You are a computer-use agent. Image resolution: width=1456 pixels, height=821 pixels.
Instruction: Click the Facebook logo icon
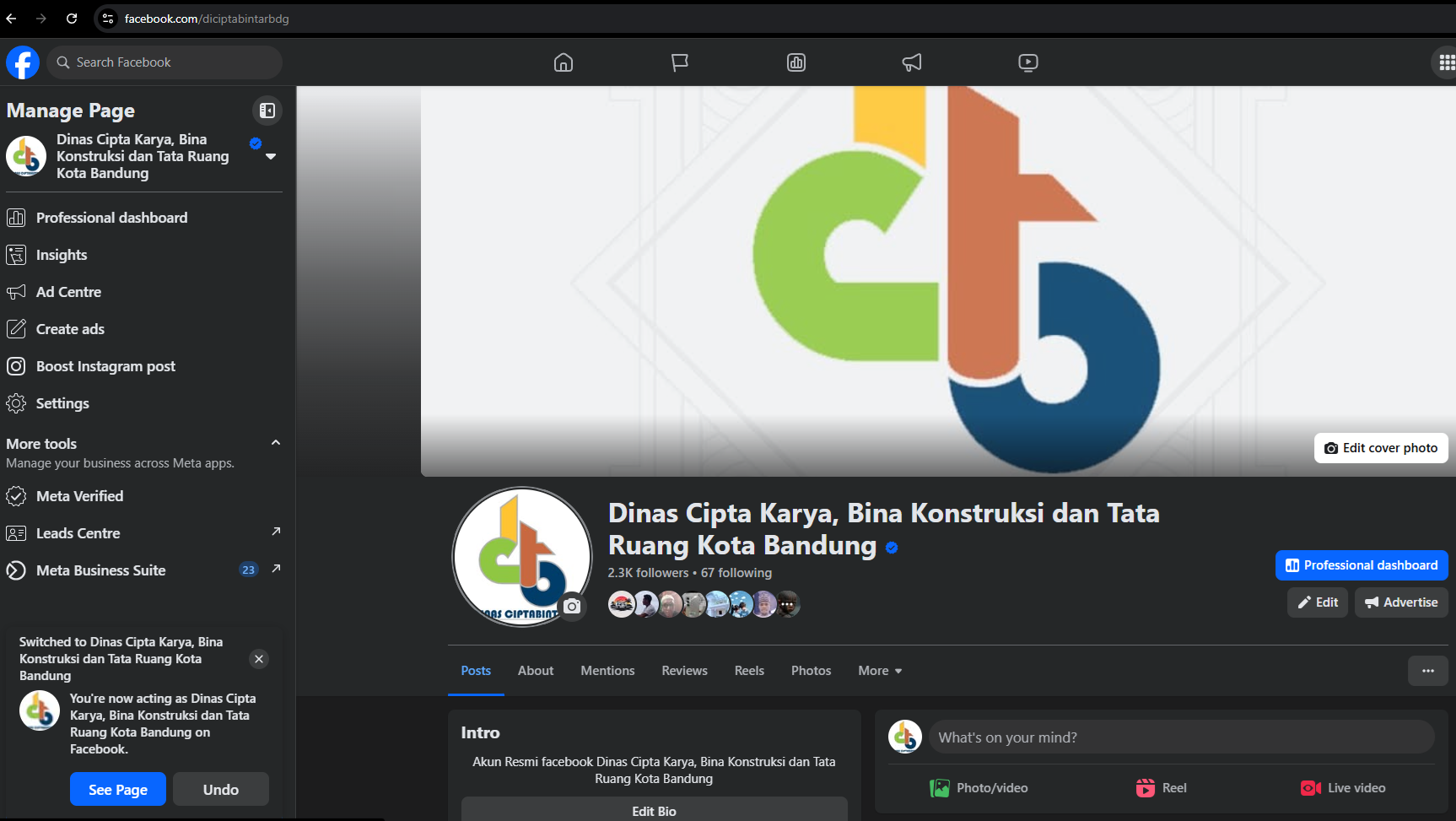click(23, 62)
